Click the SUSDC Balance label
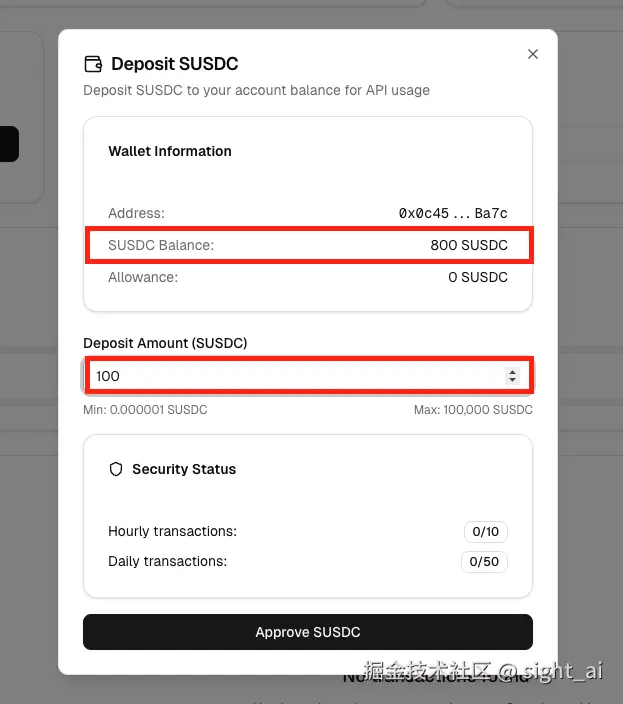623x704 pixels. [x=161, y=245]
